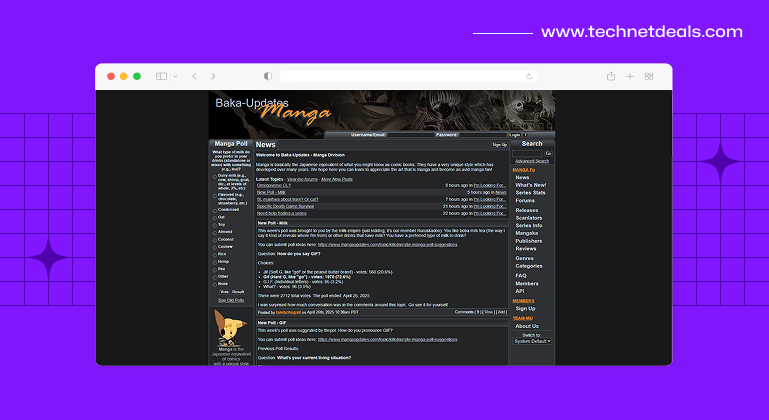The height and width of the screenshot is (420, 769).
Task: Select the Rice radio option
Action: point(215,255)
